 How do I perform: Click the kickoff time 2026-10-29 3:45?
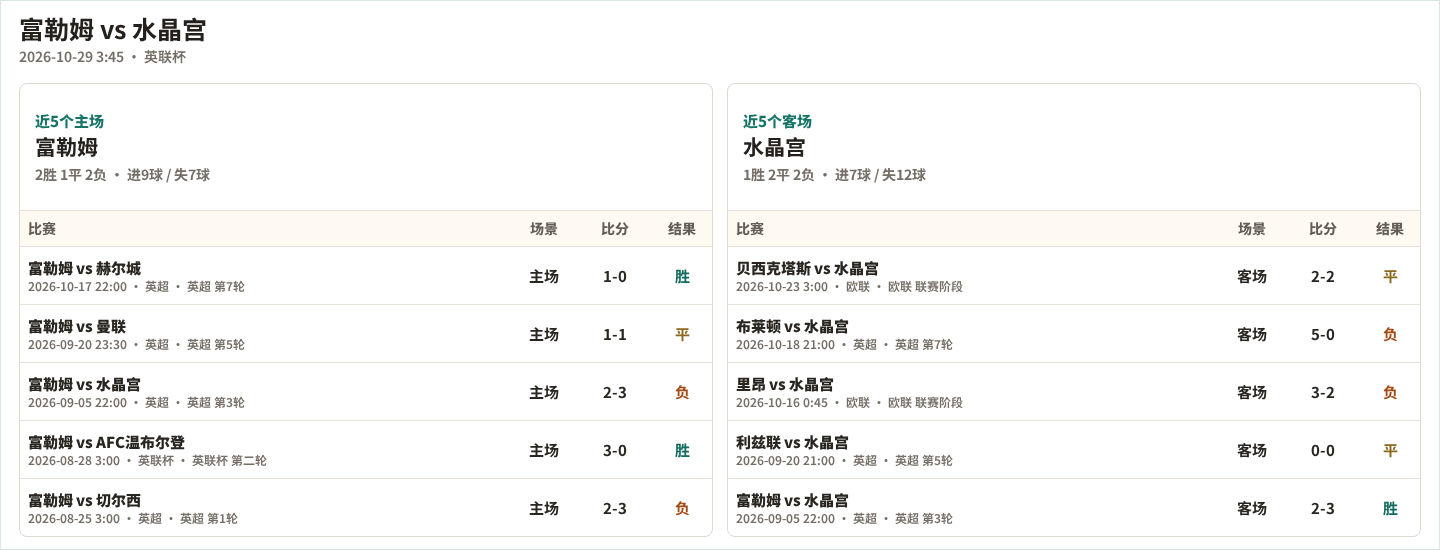coord(72,57)
